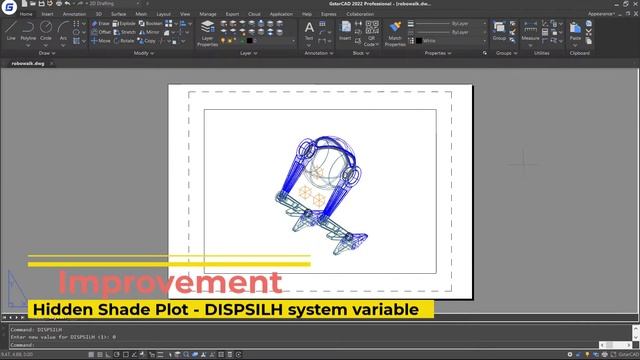Screen dimensions: 640x360
Task: Click the black layer color swatch
Action: 249,41
